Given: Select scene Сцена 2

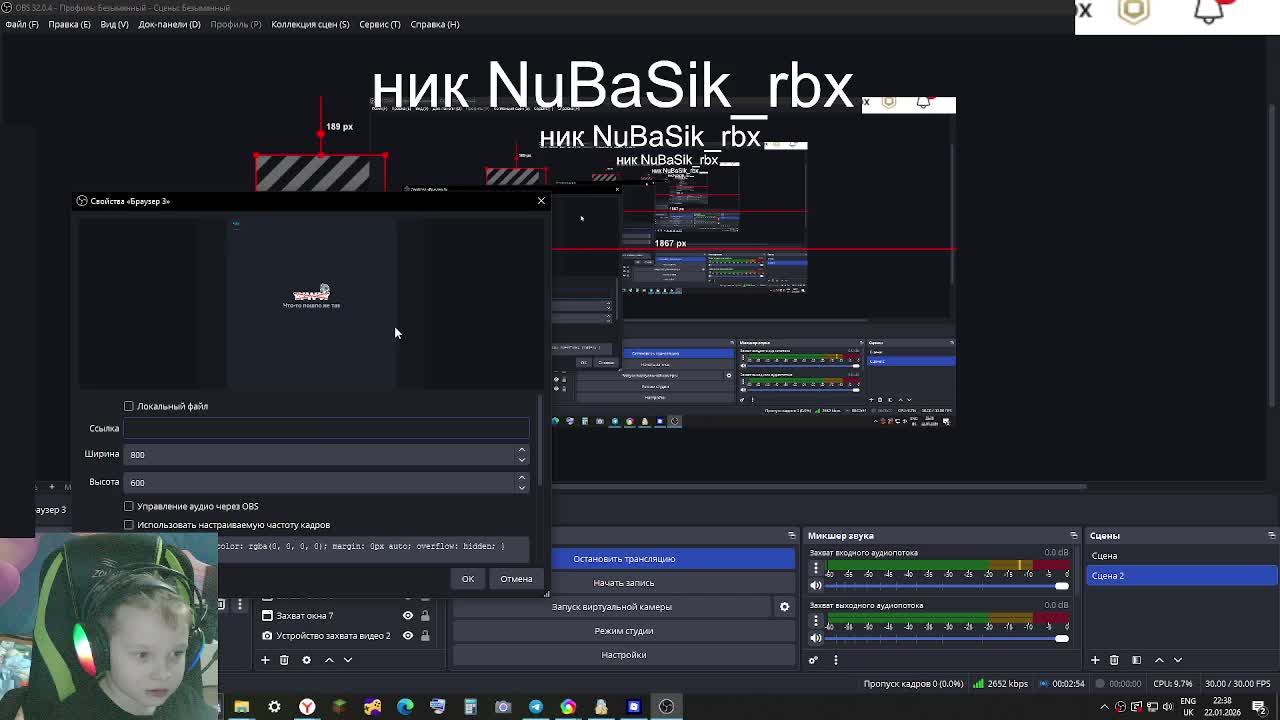Looking at the screenshot, I should 1181,576.
